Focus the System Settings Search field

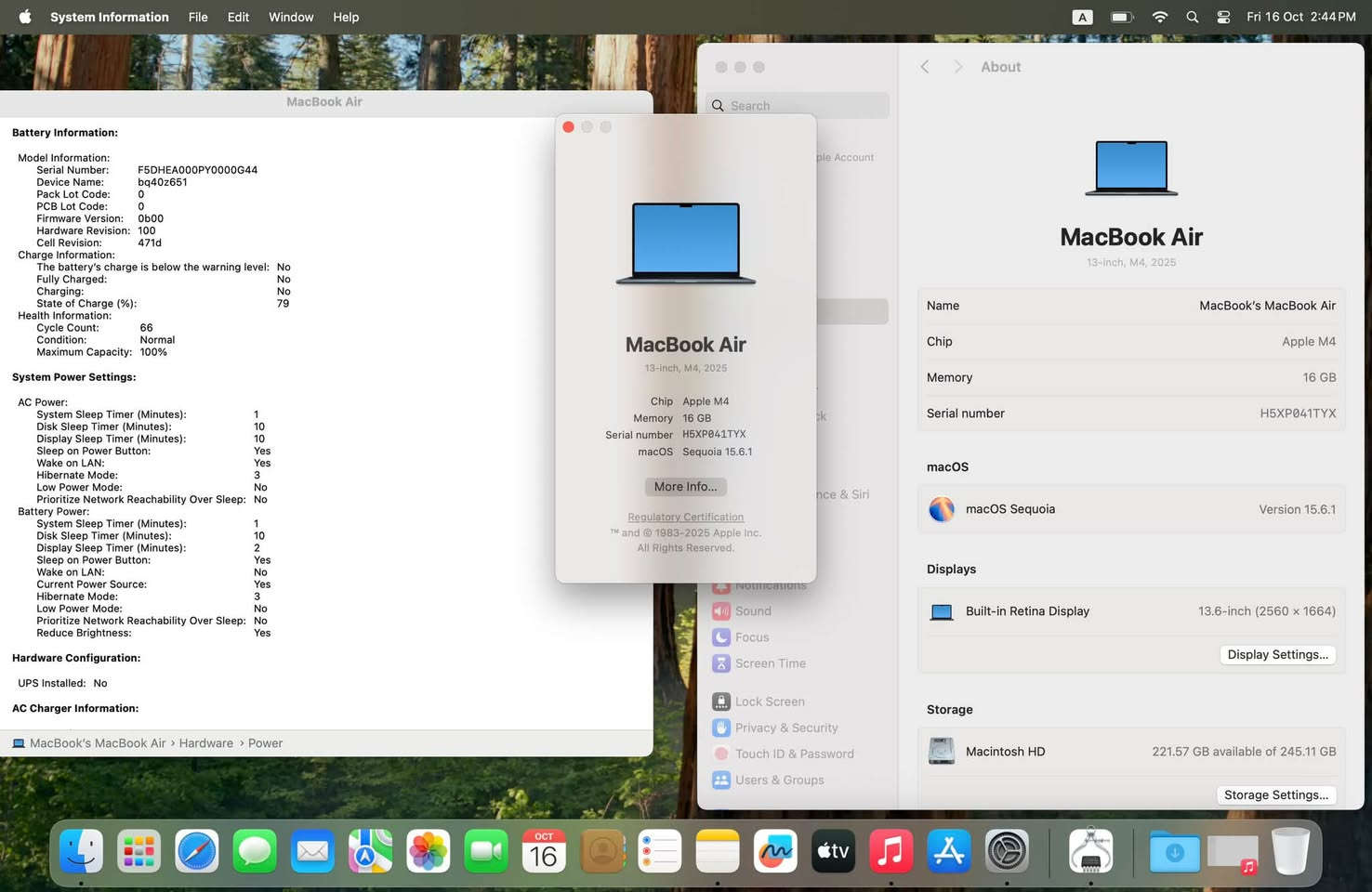tap(798, 106)
